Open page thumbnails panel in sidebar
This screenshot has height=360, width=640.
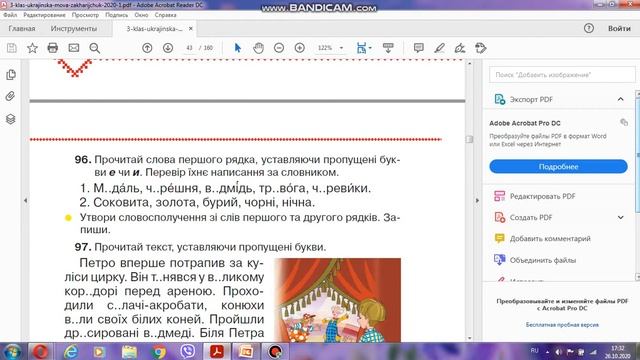tap(11, 75)
